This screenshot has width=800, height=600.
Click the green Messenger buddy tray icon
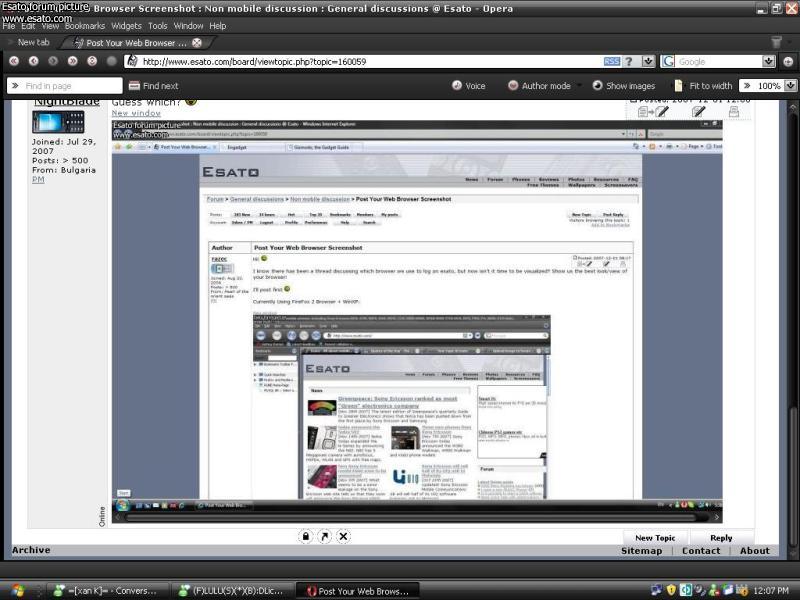point(713,590)
